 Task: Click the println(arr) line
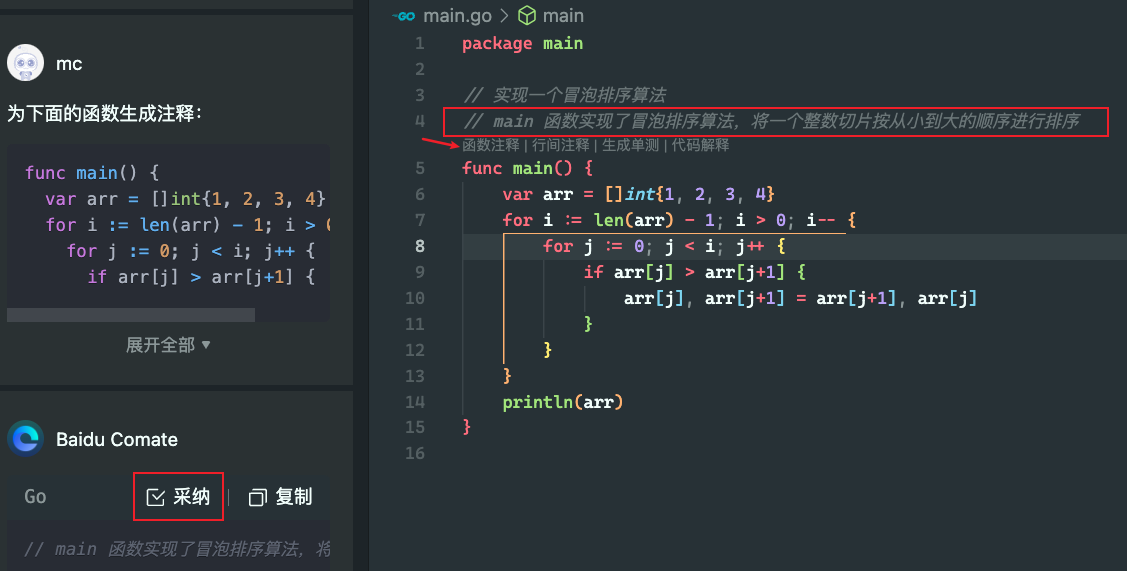(x=563, y=402)
